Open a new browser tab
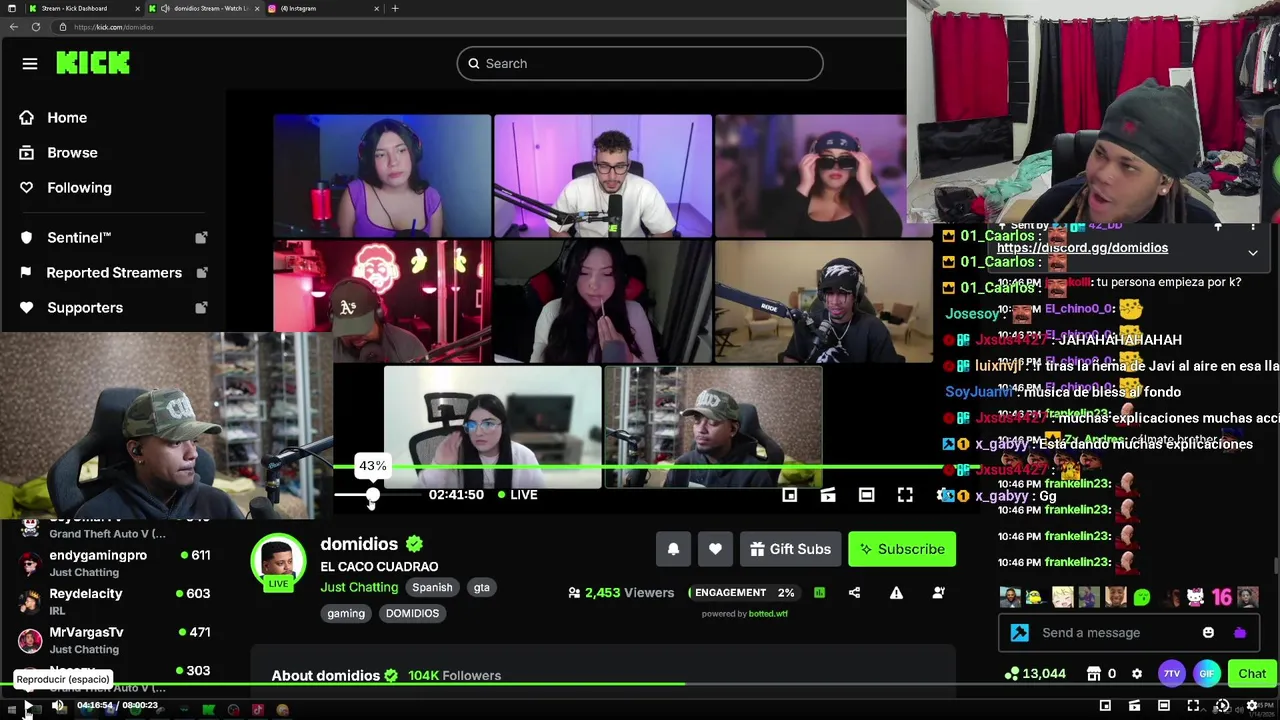This screenshot has height=720, width=1280. 395,8
